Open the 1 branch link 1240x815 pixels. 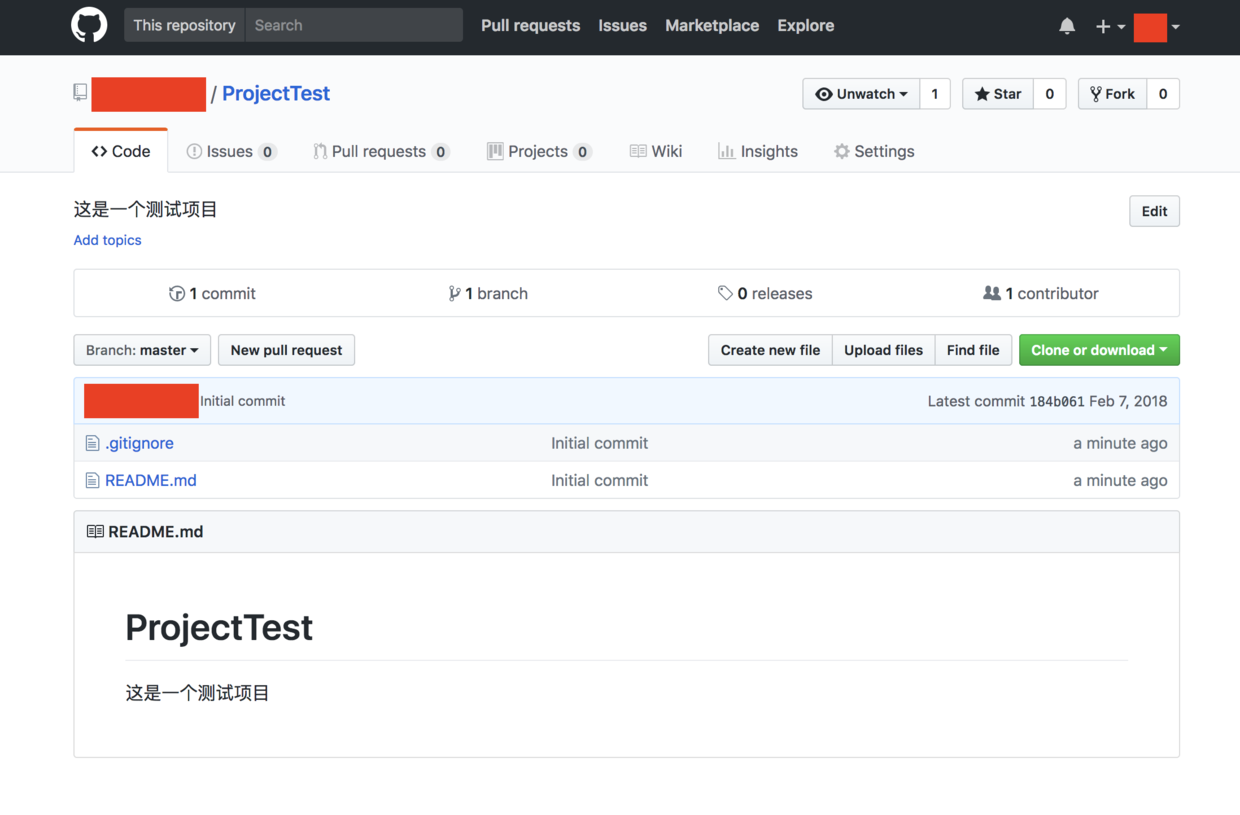click(x=488, y=293)
